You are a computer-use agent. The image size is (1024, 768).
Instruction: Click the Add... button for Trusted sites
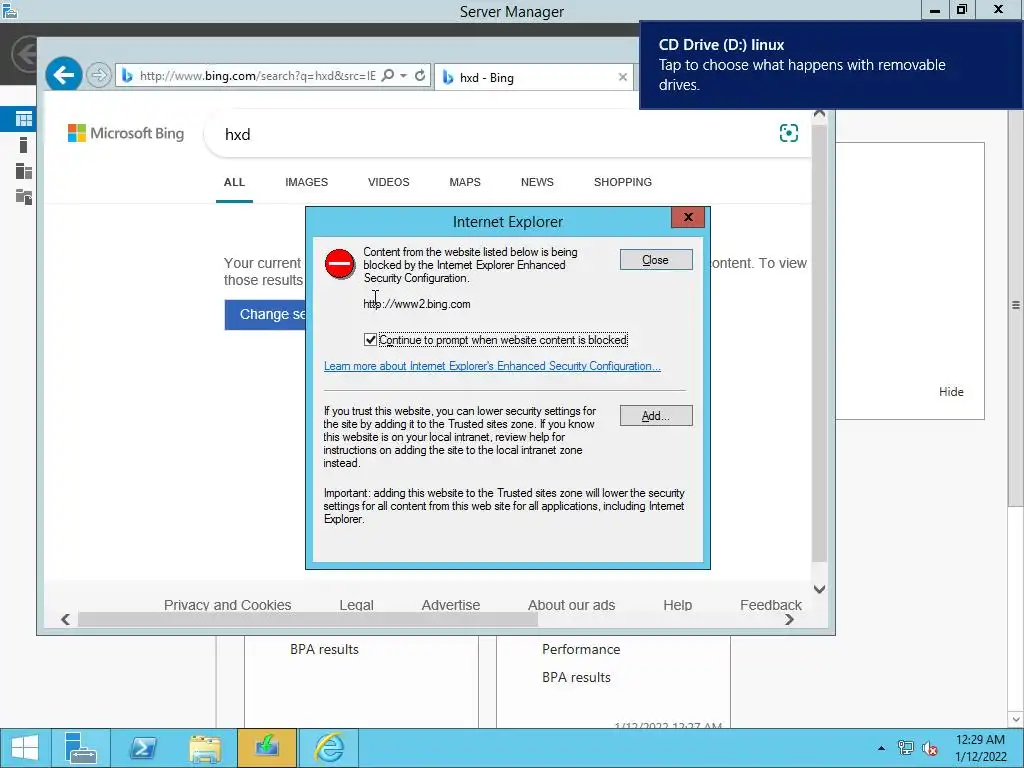[656, 416]
